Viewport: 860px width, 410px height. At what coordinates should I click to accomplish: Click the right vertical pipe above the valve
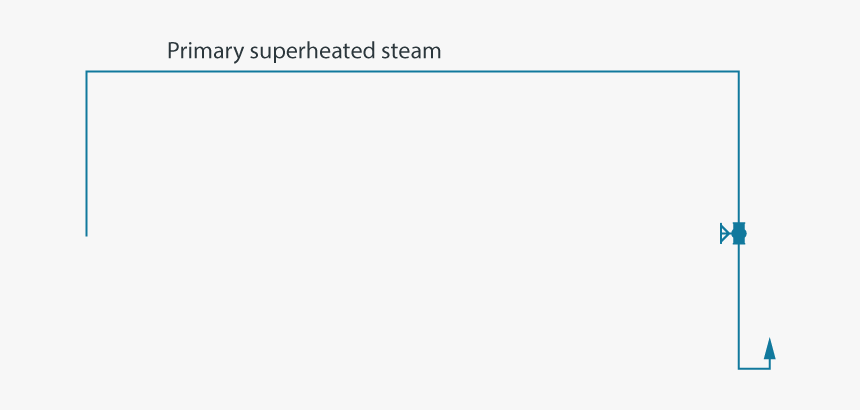click(x=739, y=146)
